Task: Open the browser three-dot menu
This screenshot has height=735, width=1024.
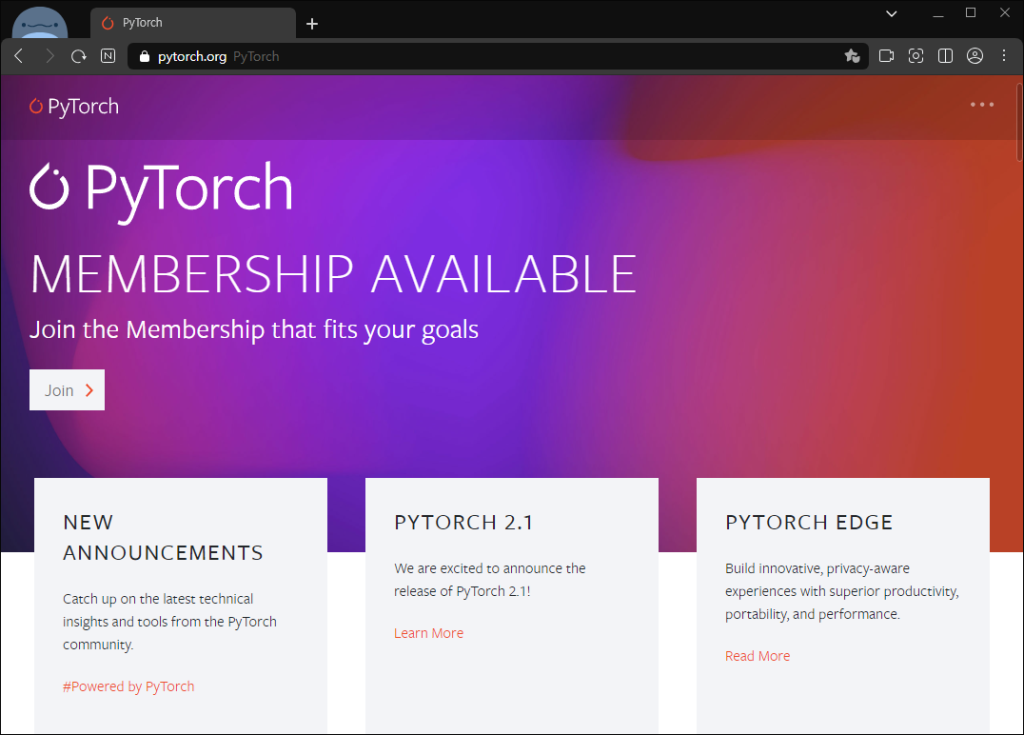Action: (x=1004, y=56)
